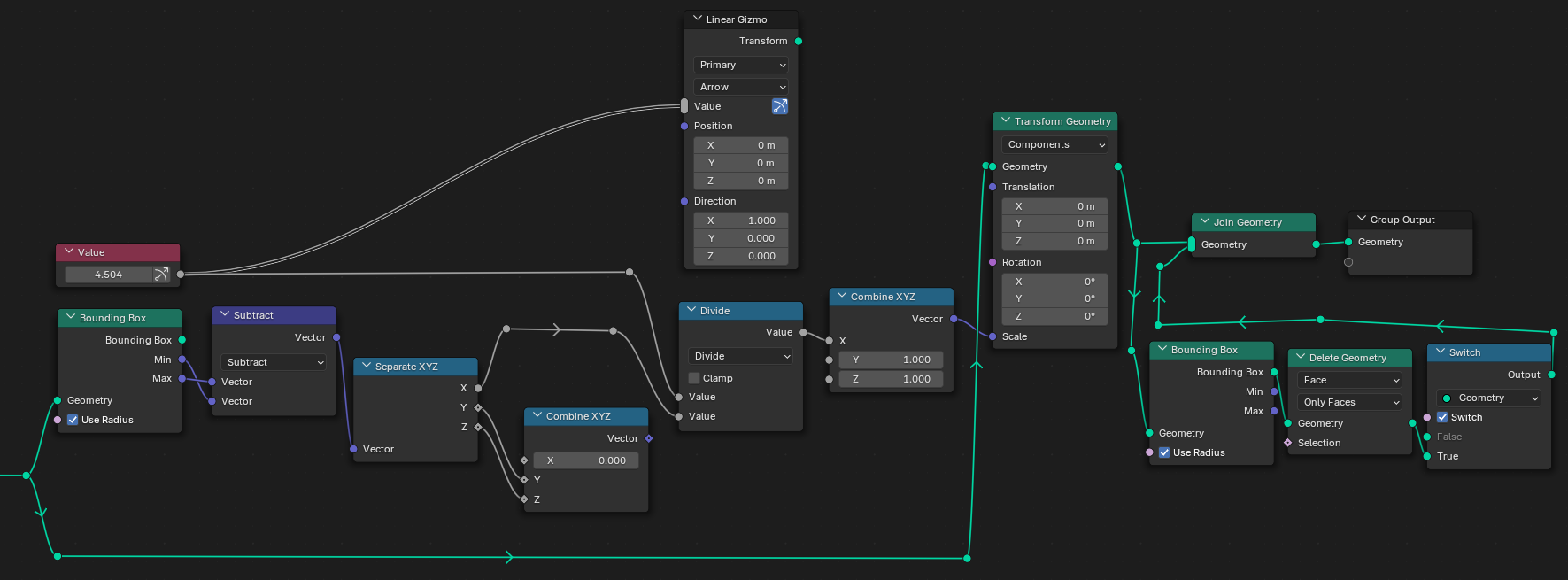Click the gizmo icon in Linear Gizmo Value row
Viewport: 1568px width, 580px height.
pos(779,106)
